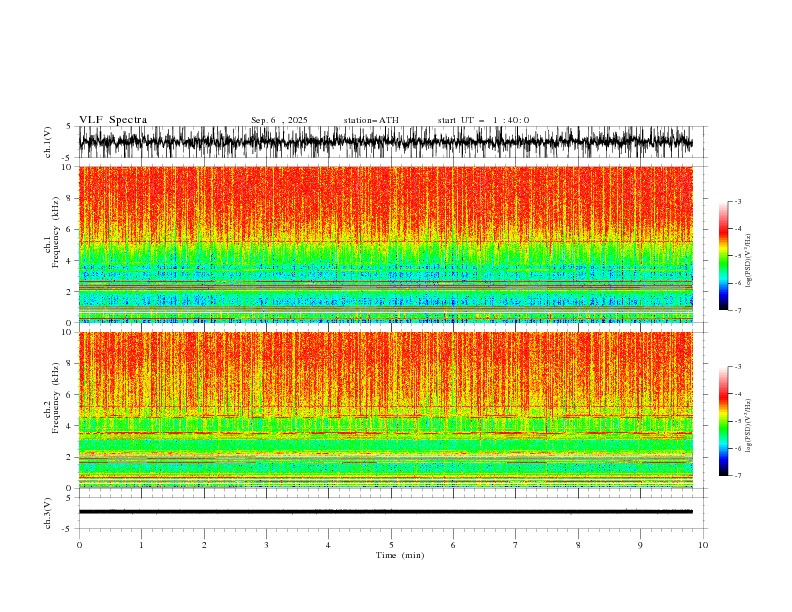Click the ch.2 colorbar 'log(PSD)(V²/Hz)' label
Screen dimensions: 792x612
[749, 426]
